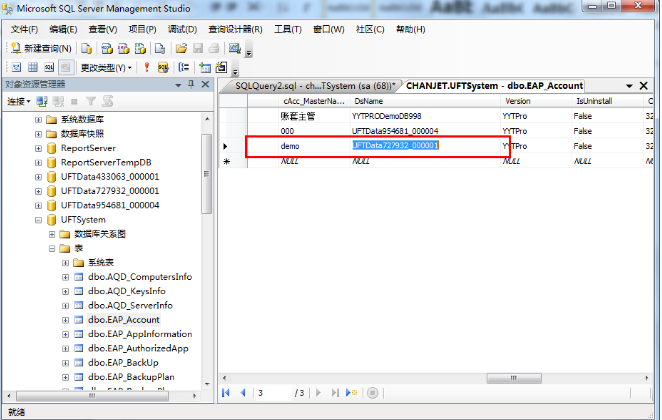Open the 帮助(H) menu
Image resolution: width=662 pixels, height=420 pixels.
point(410,29)
